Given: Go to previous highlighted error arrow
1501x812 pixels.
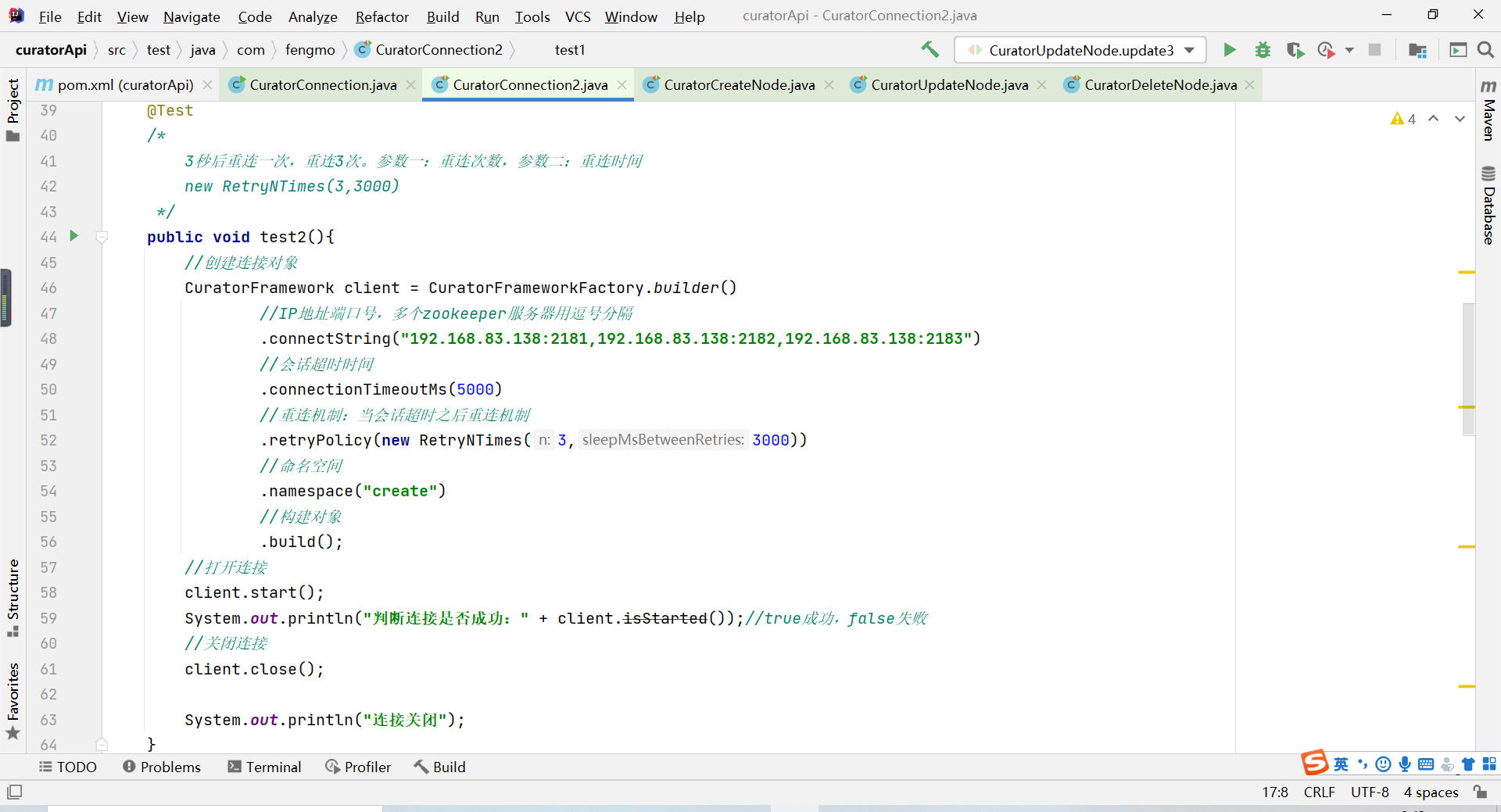Looking at the screenshot, I should (x=1434, y=119).
